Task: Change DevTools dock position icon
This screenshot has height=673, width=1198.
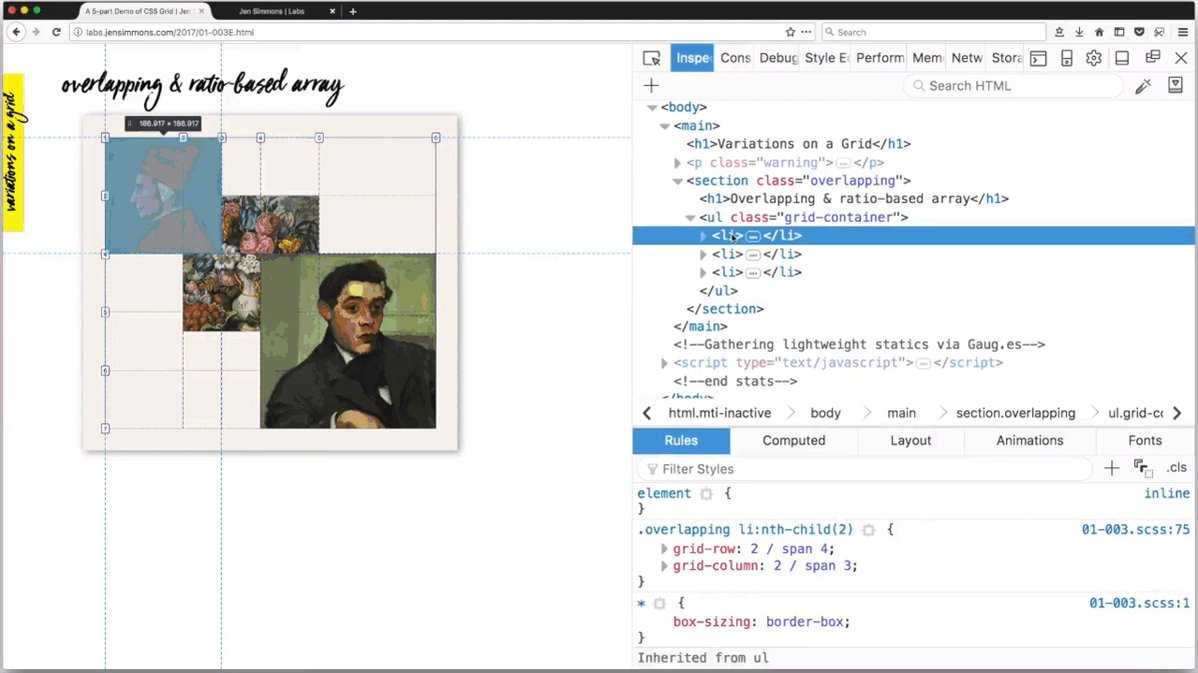Action: [x=1122, y=58]
